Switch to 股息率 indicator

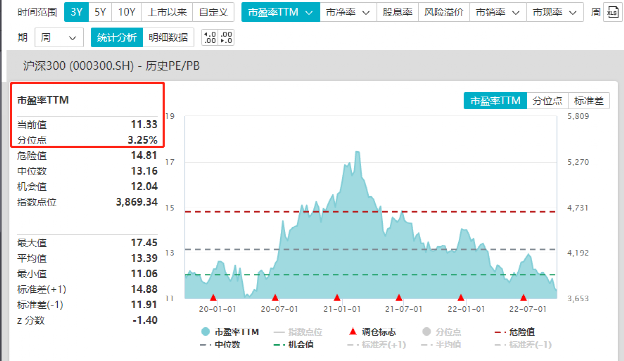point(397,12)
